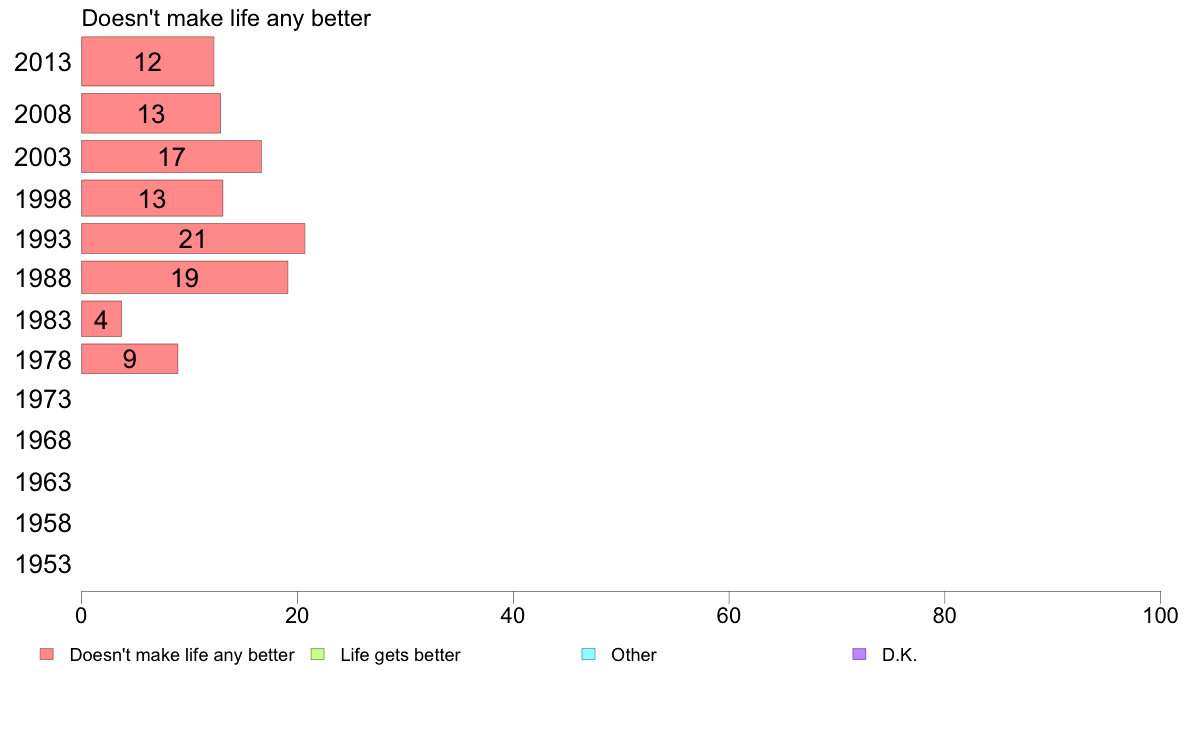The image size is (1188, 736).
Task: Click the 1953 year axis label
Action: pyautogui.click(x=43, y=565)
